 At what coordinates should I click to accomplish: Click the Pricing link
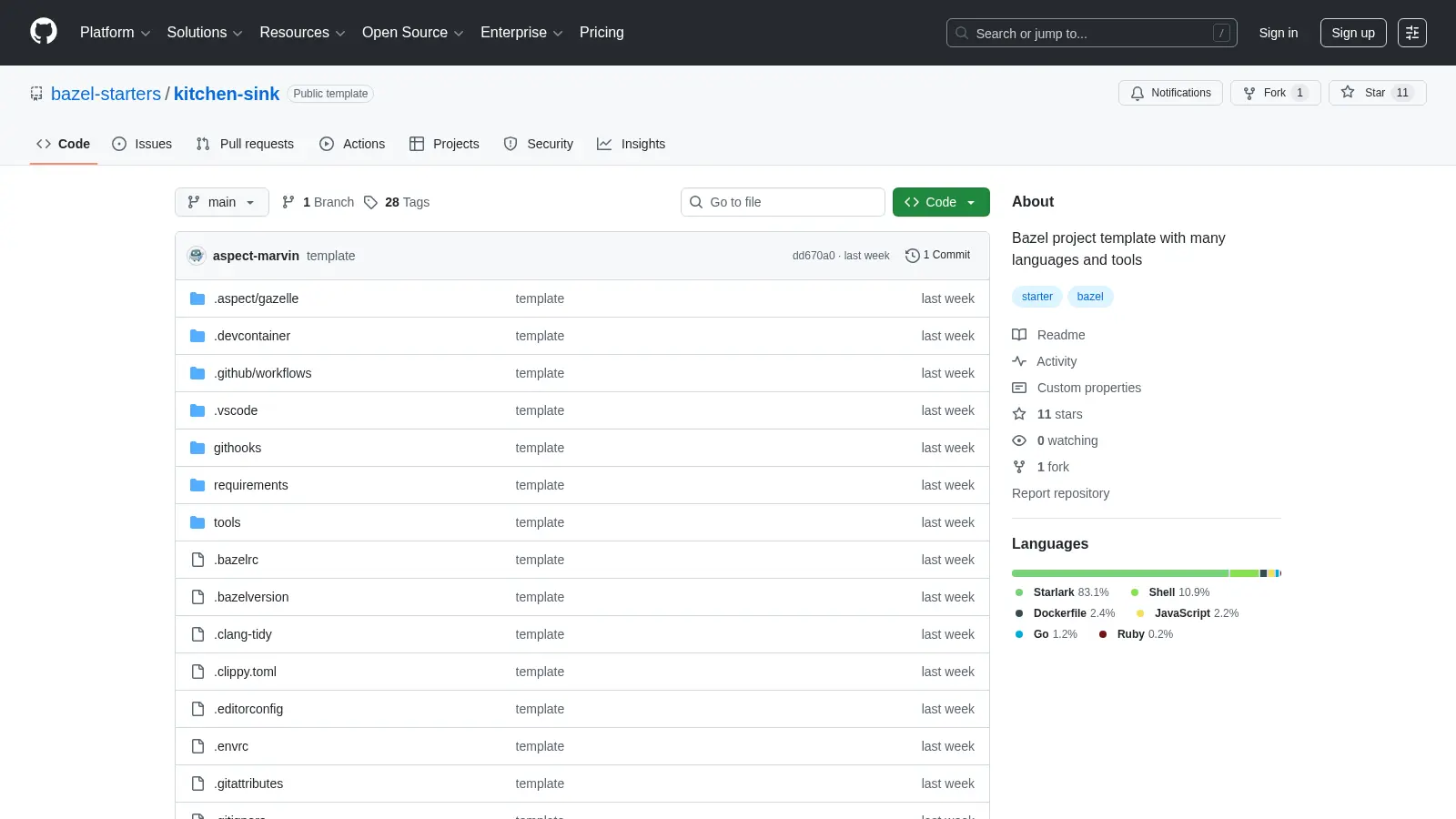(602, 33)
